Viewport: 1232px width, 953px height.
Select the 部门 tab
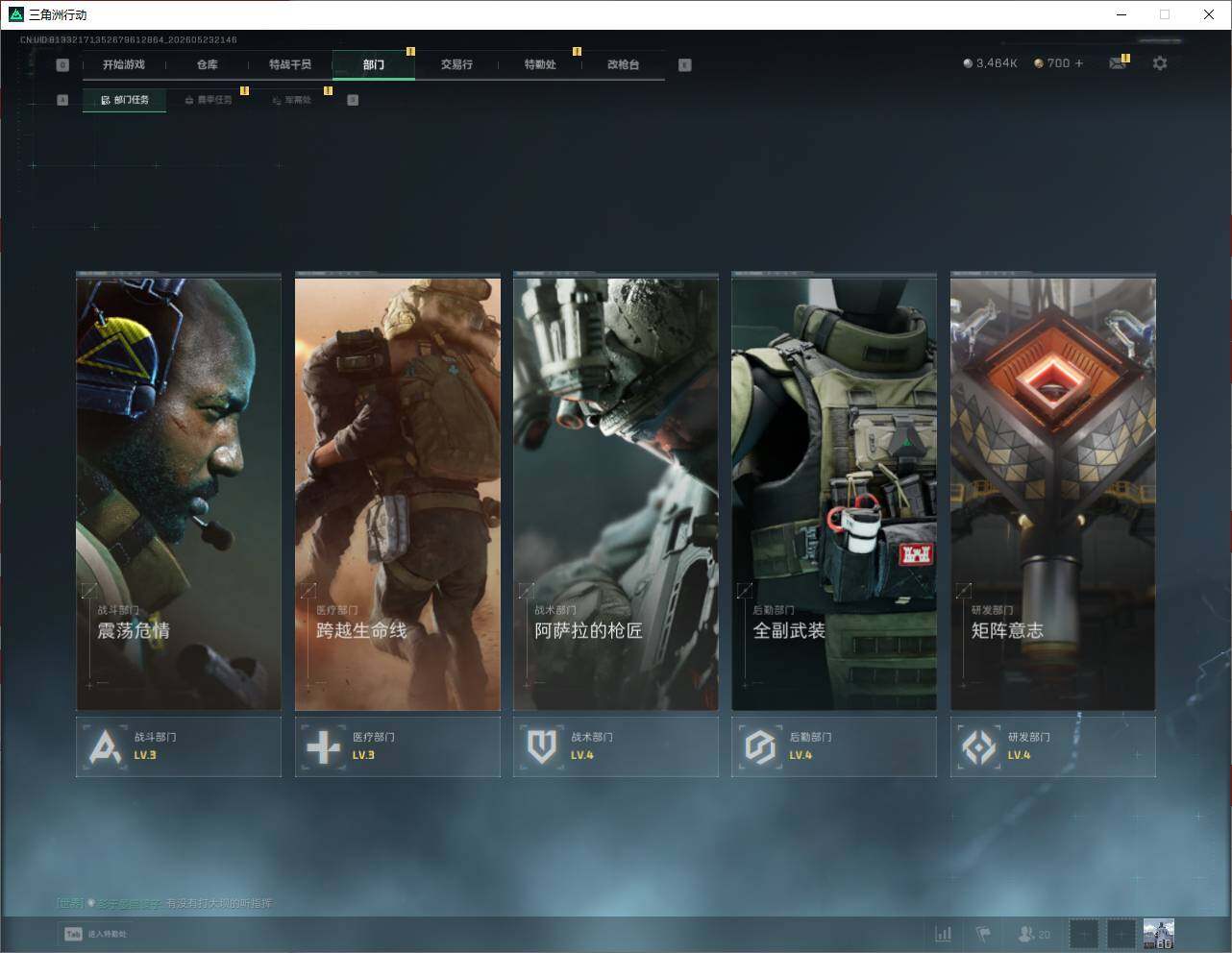pyautogui.click(x=374, y=64)
